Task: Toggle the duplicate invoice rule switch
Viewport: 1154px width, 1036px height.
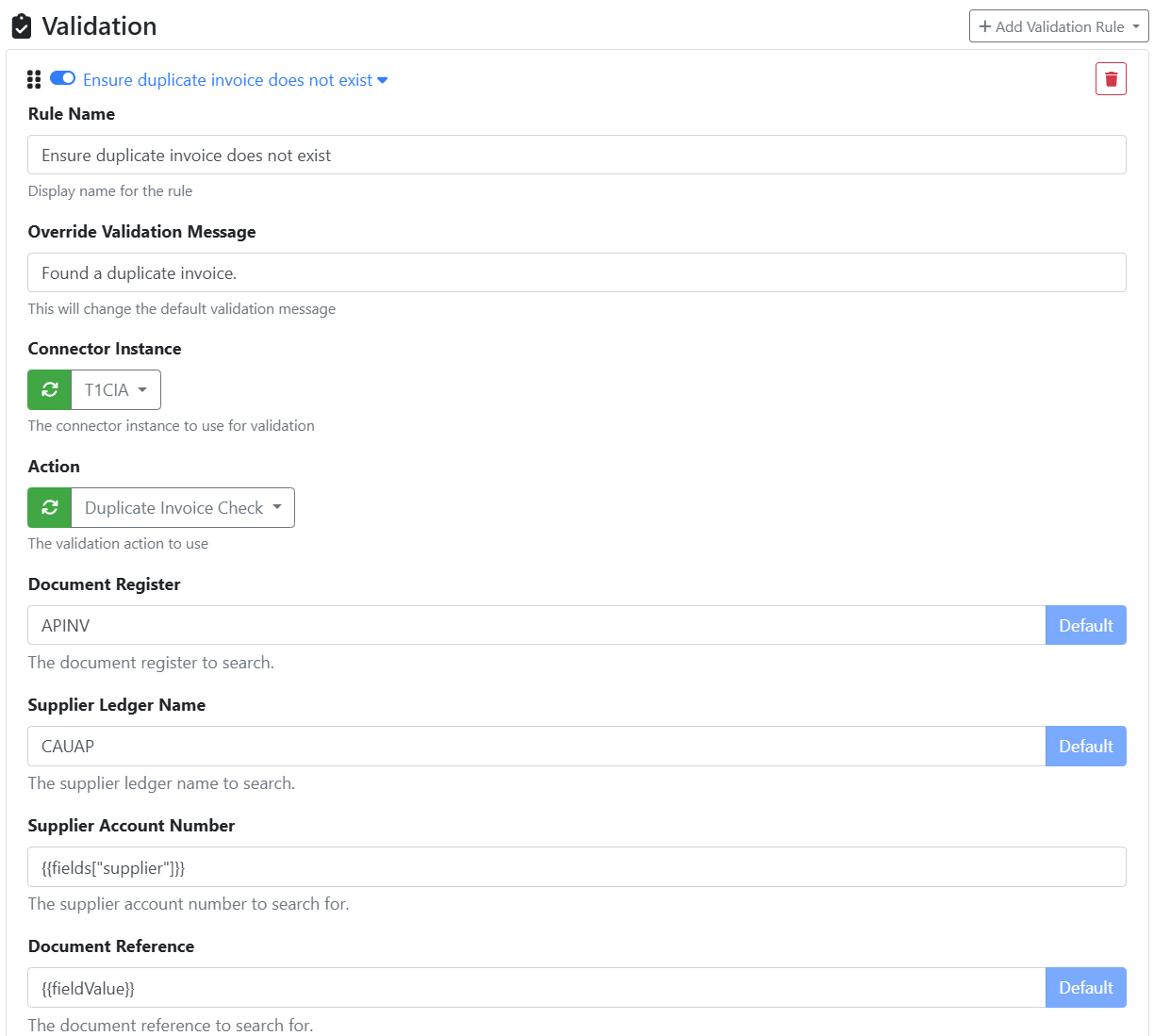Action: point(63,78)
